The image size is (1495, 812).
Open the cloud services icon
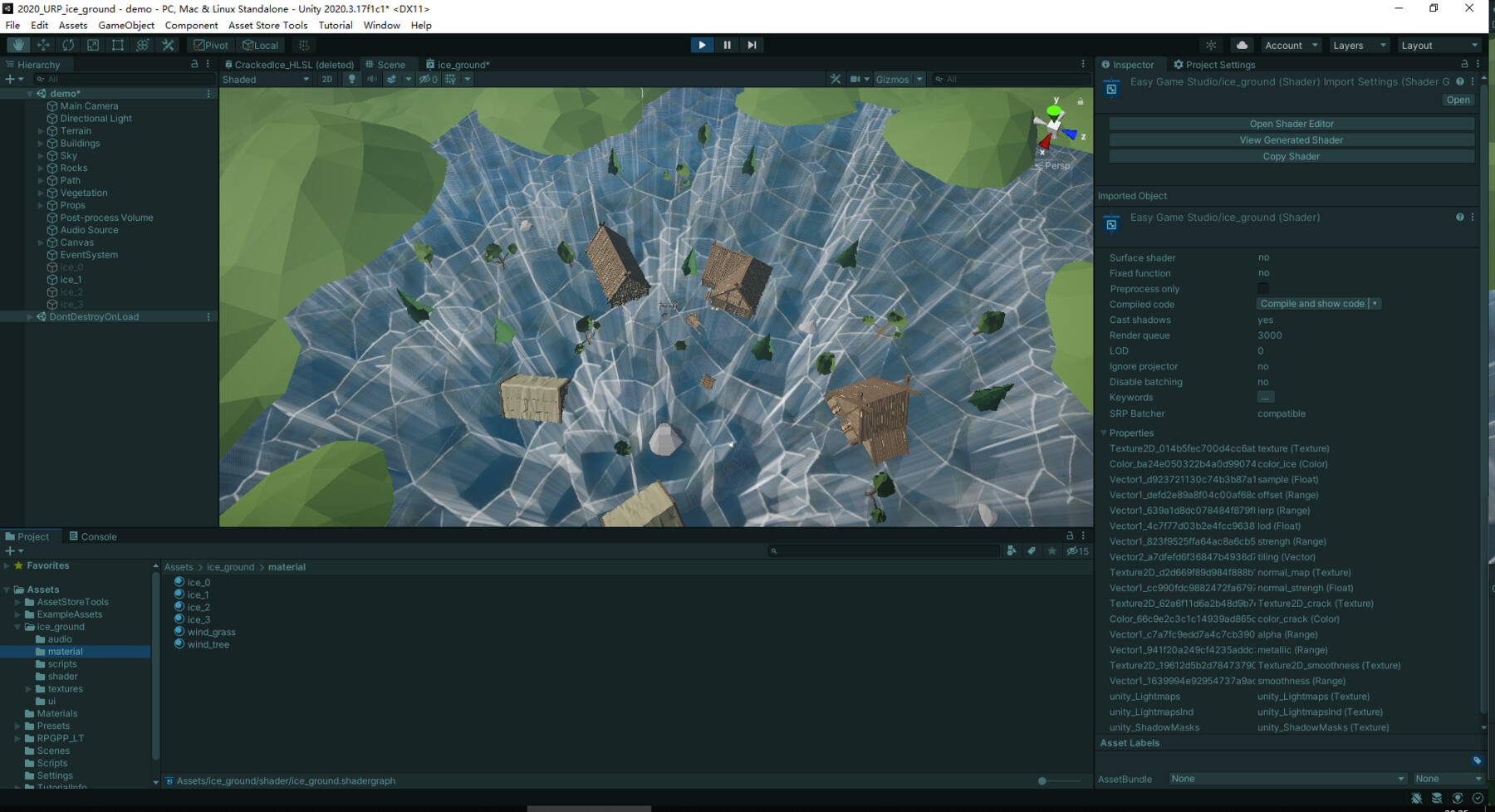[x=1242, y=45]
